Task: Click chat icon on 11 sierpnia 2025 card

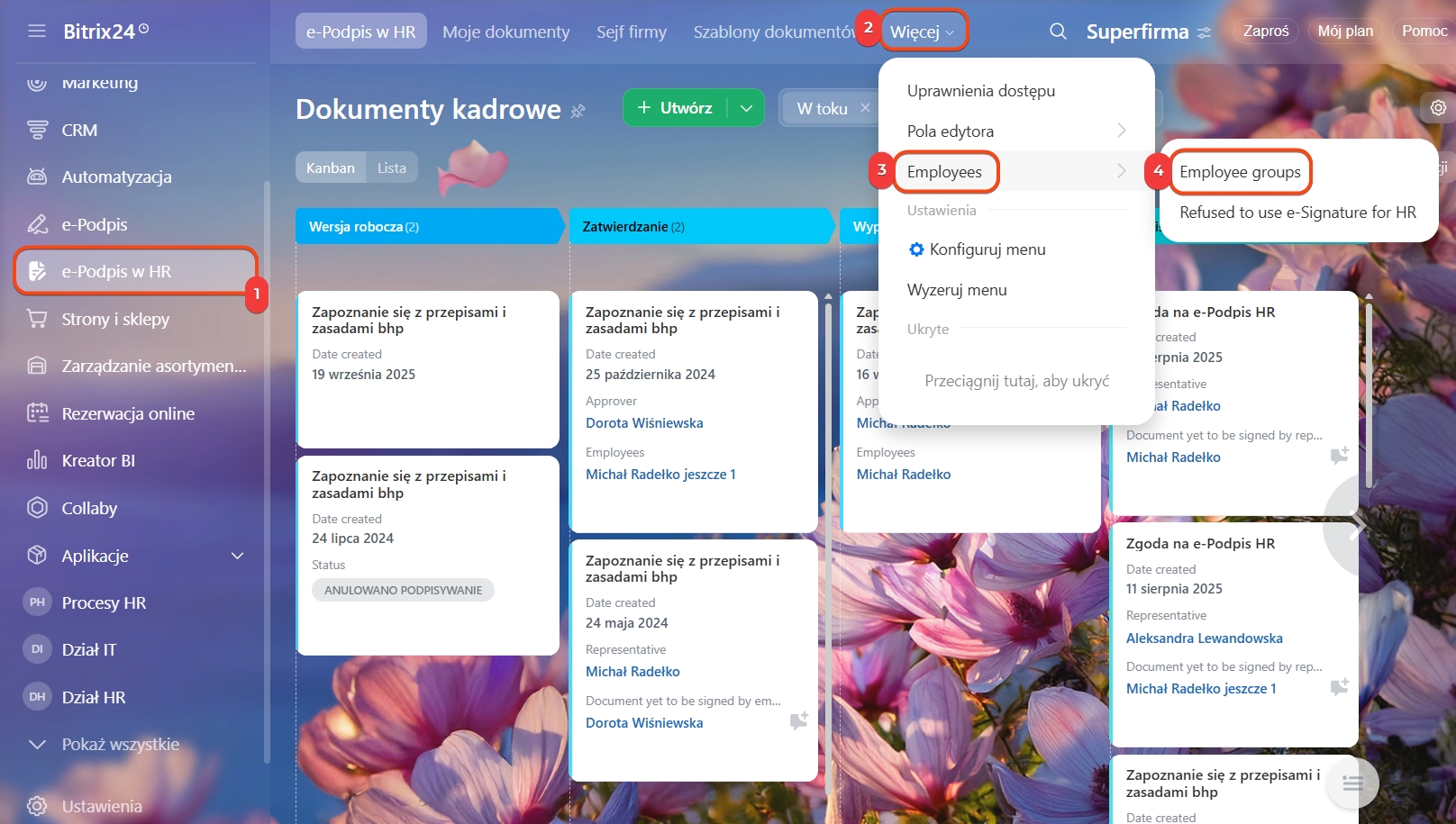Action: 1339,686
